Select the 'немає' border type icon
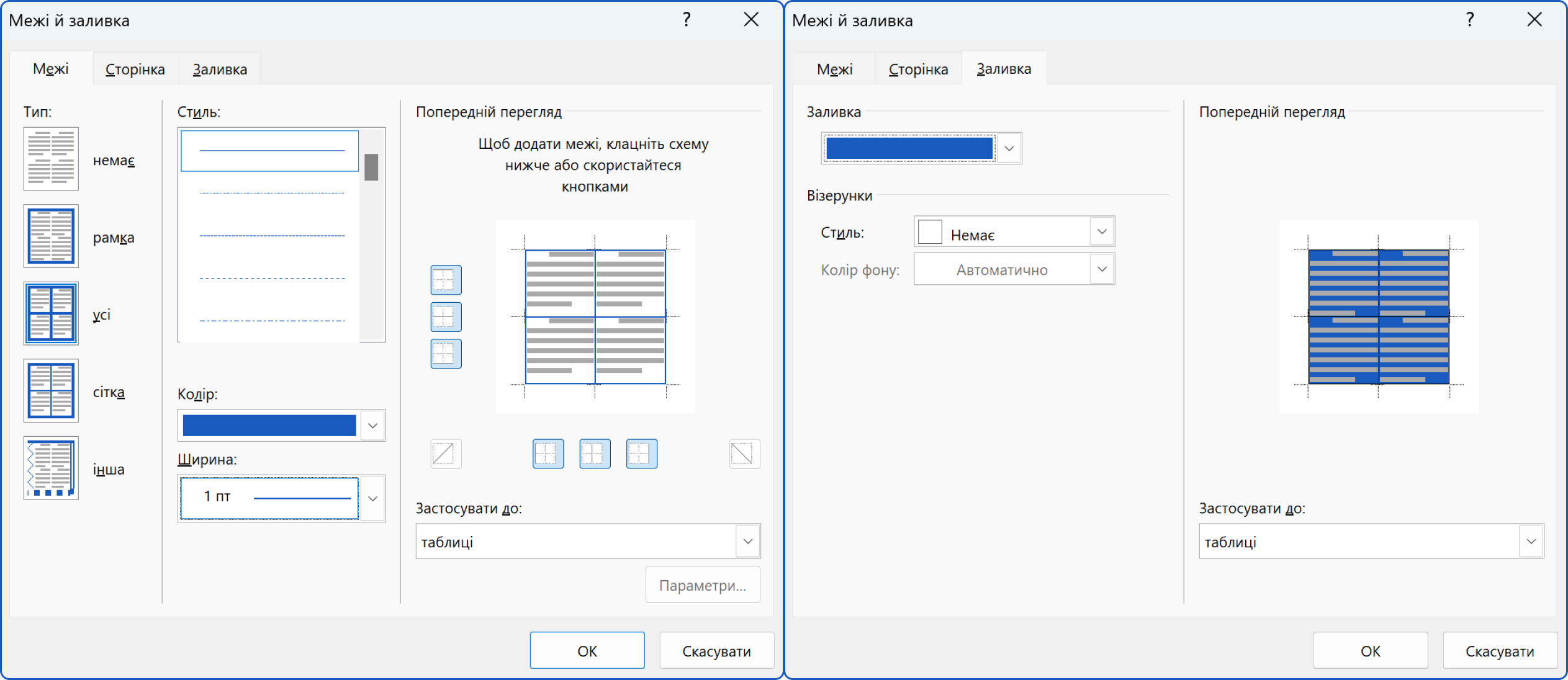The width and height of the screenshot is (1568, 680). click(x=51, y=159)
